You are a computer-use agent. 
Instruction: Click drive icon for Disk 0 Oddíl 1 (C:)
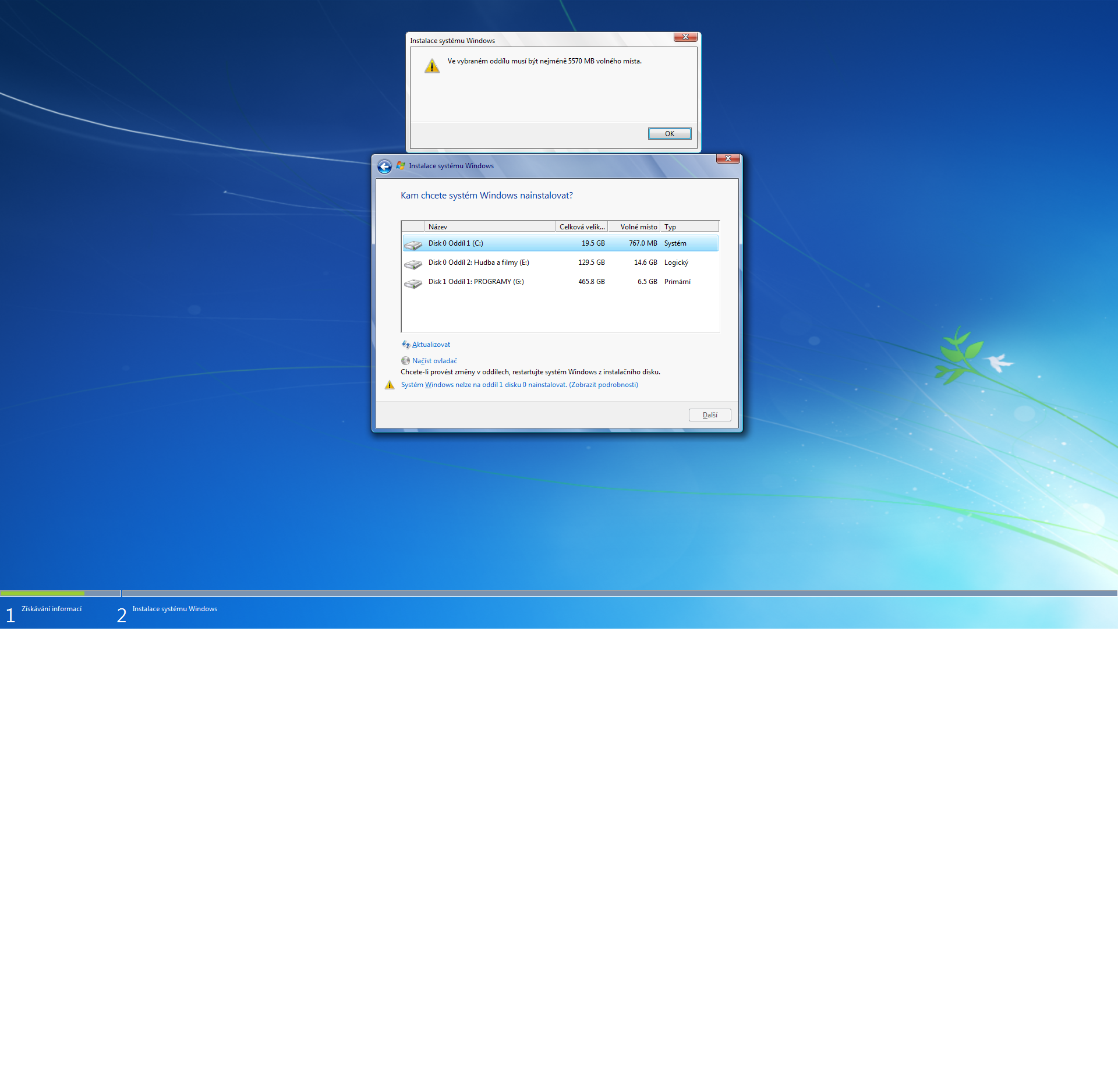(x=413, y=244)
